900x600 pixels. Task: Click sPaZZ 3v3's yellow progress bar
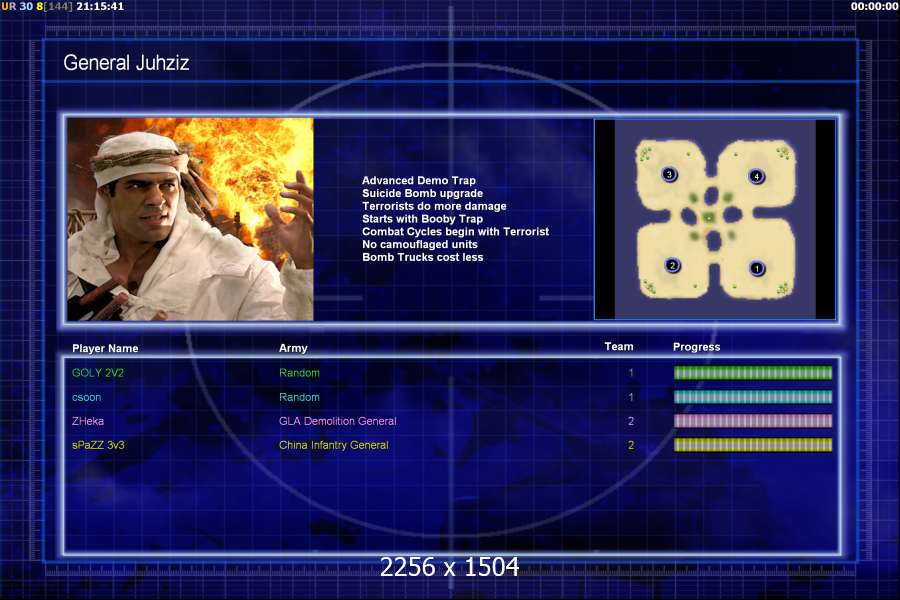[752, 445]
